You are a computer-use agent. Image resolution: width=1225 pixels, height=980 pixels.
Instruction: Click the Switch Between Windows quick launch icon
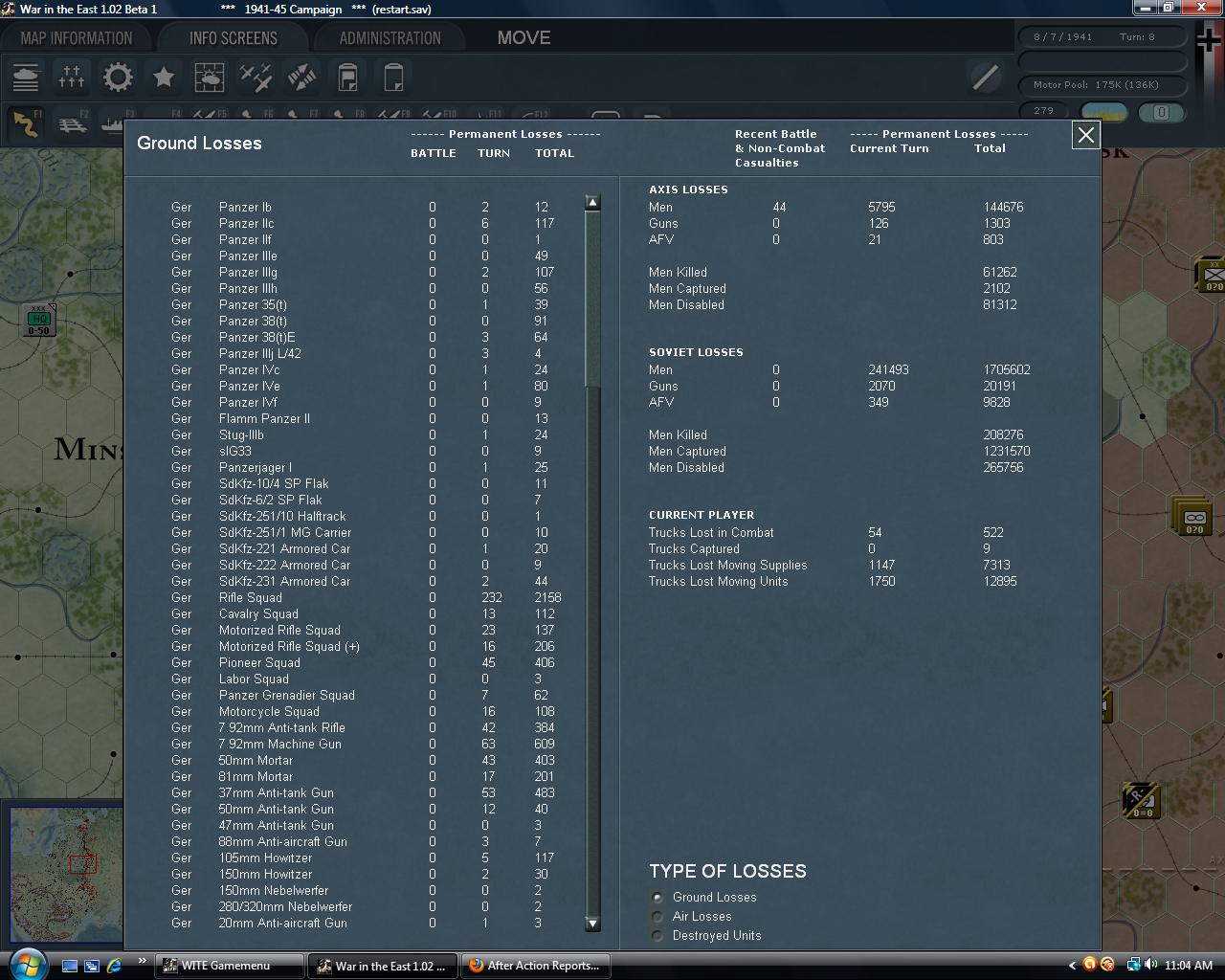coord(92,966)
